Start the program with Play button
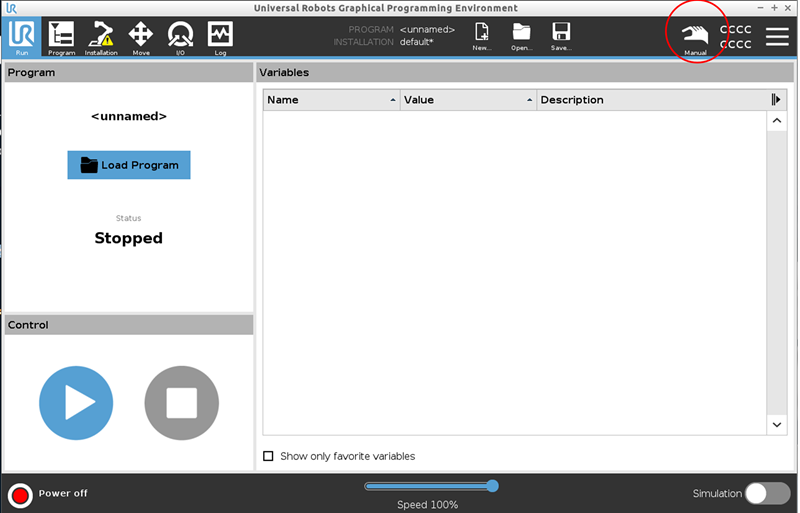This screenshot has height=513, width=800. tap(76, 403)
